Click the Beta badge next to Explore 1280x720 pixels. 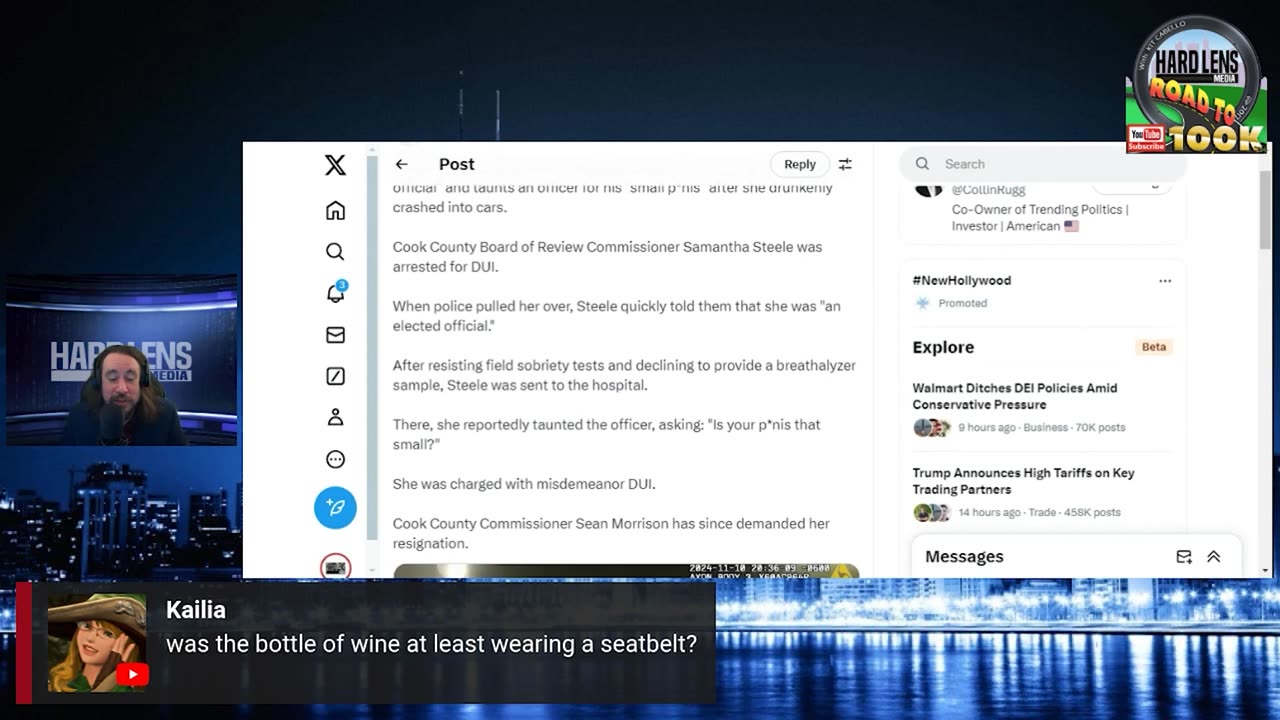coord(1154,347)
